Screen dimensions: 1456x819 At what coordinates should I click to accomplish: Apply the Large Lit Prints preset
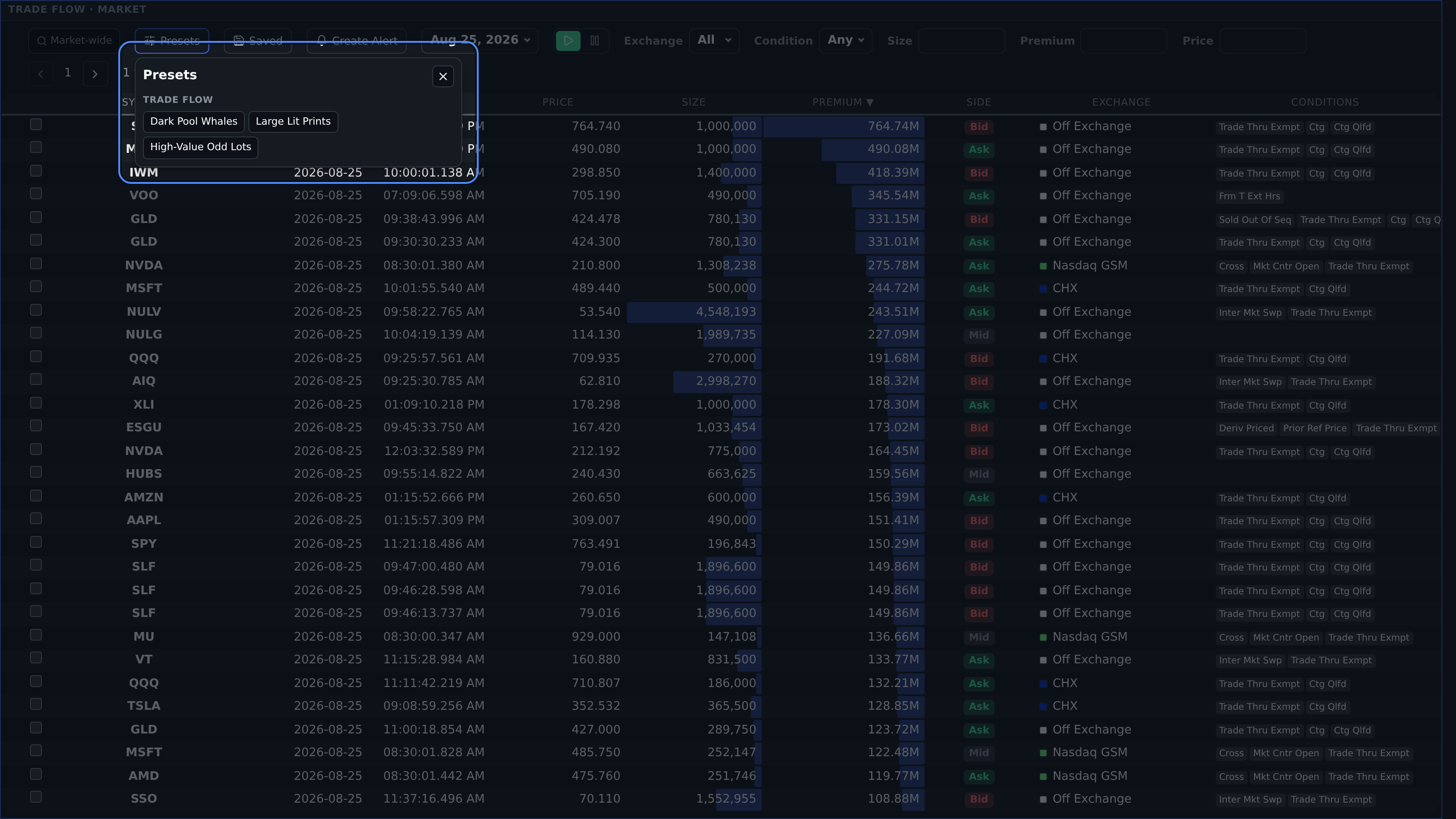[293, 121]
